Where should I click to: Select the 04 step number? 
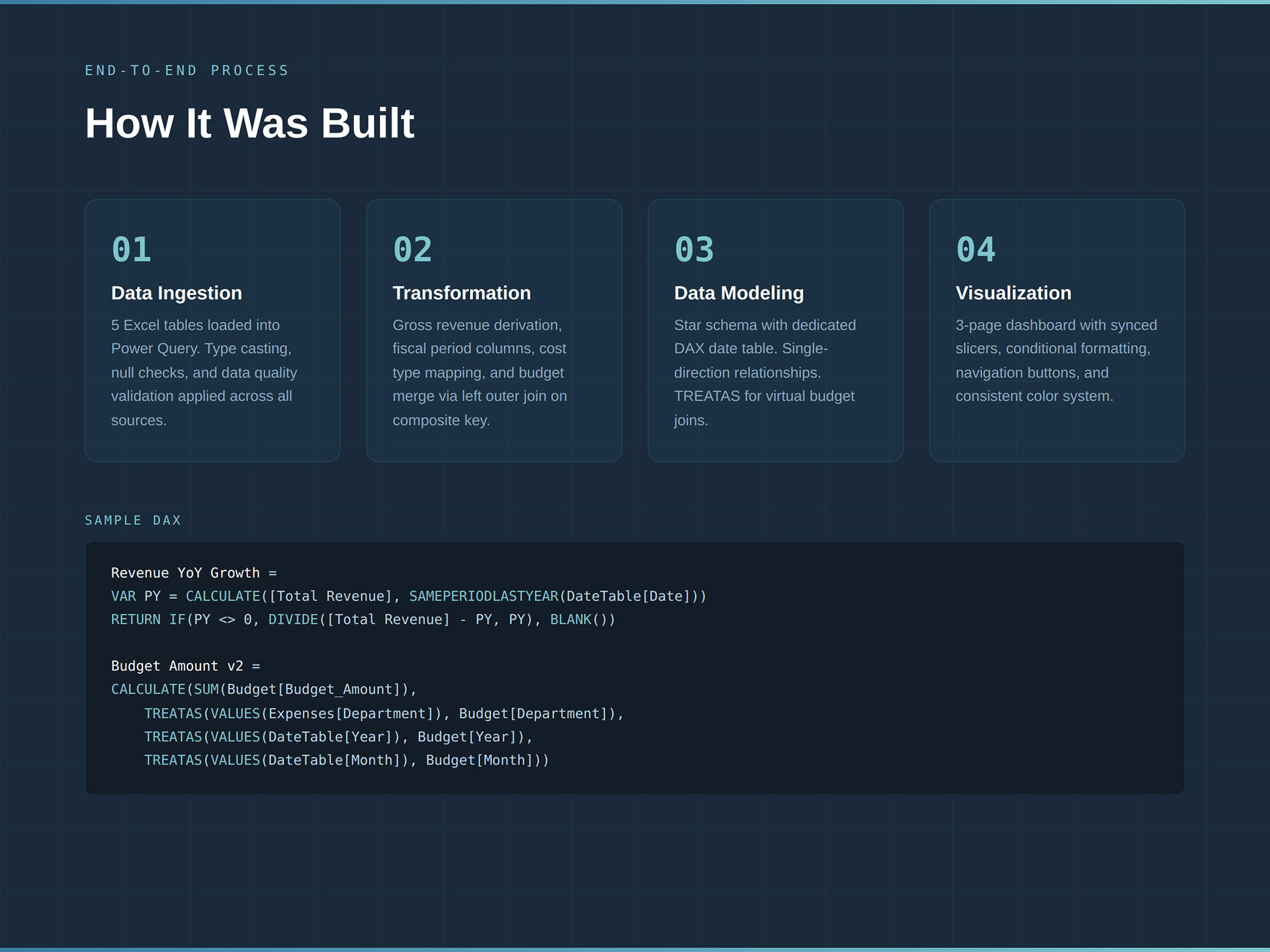coord(975,250)
